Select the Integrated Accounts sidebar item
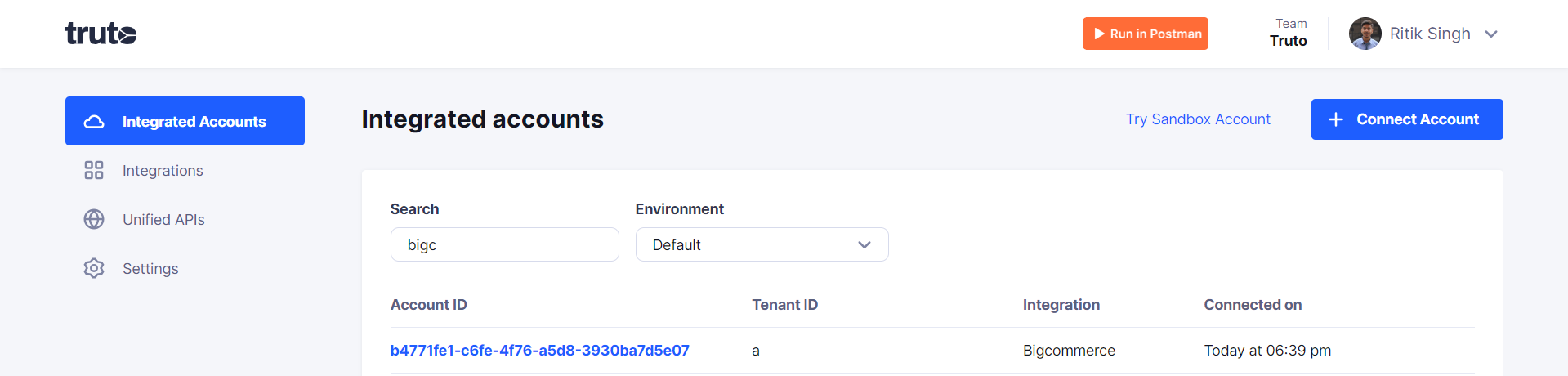 185,121
